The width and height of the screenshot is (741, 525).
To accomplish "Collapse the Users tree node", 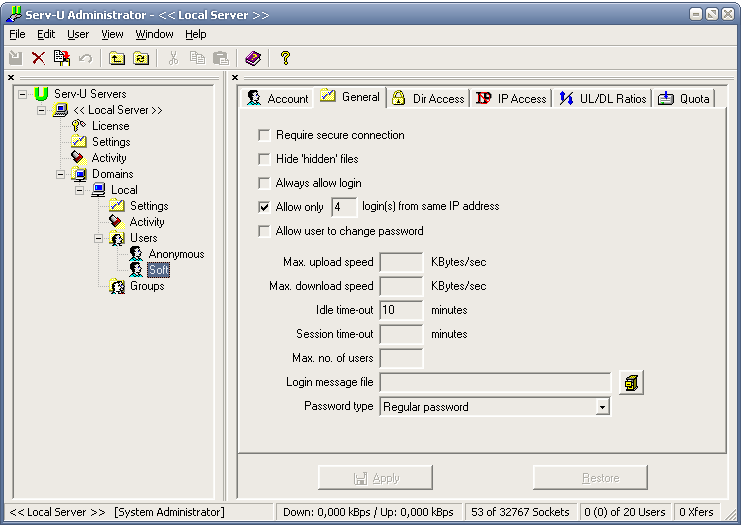I will 98,239.
